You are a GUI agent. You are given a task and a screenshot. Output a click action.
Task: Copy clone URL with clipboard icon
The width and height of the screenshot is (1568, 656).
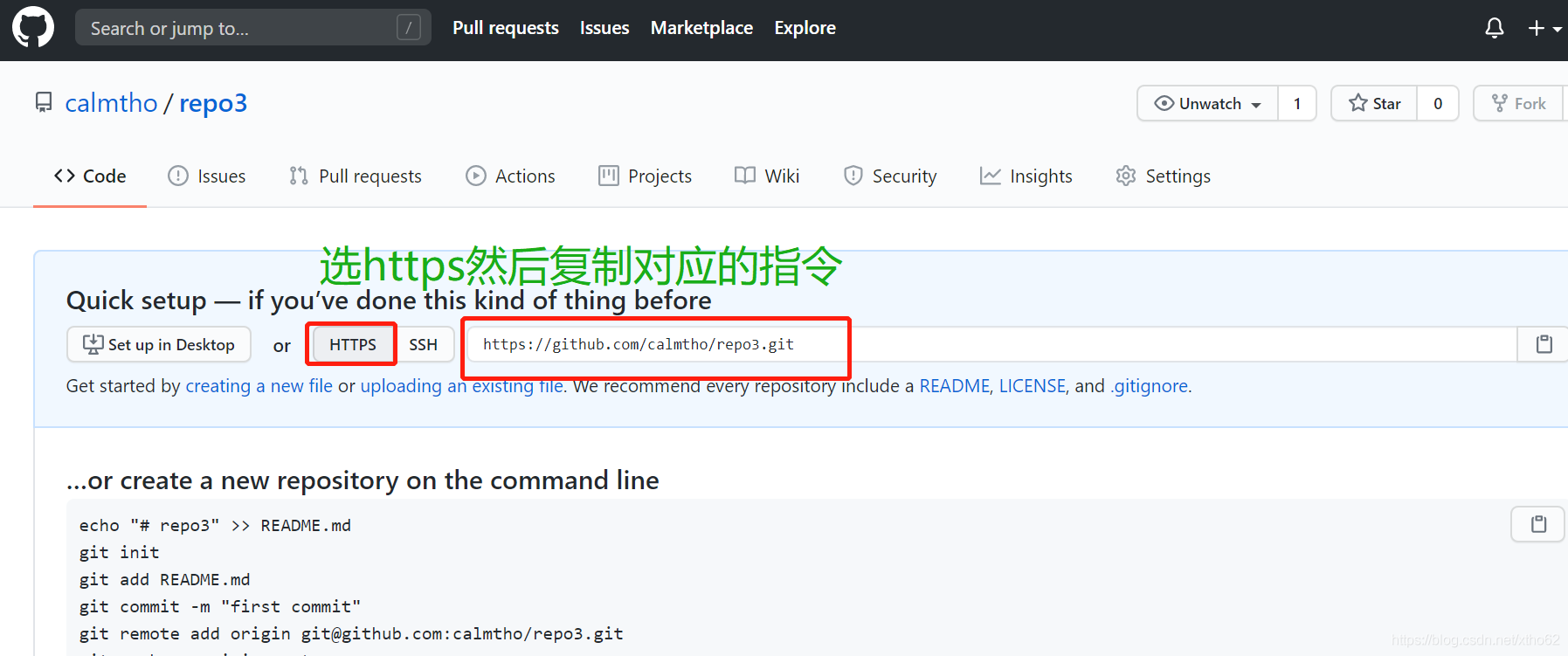(x=1544, y=344)
